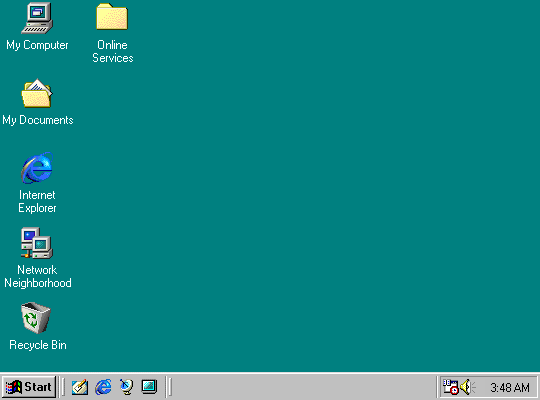The image size is (540, 400).
Task: Click the 3:48 AM taskbar clock
Action: pos(510,388)
